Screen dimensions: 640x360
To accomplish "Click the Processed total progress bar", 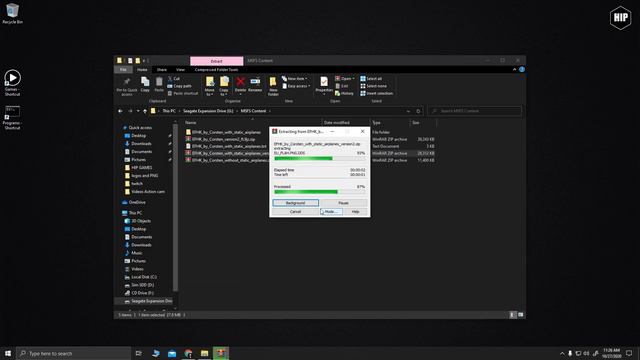I will point(319,191).
